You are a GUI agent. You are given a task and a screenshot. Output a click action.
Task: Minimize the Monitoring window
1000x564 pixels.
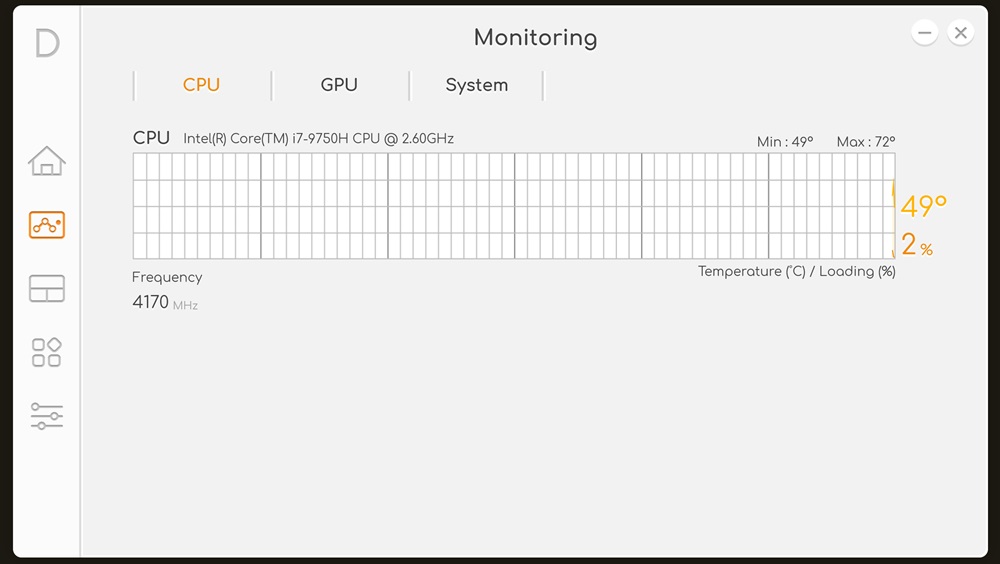(x=925, y=33)
